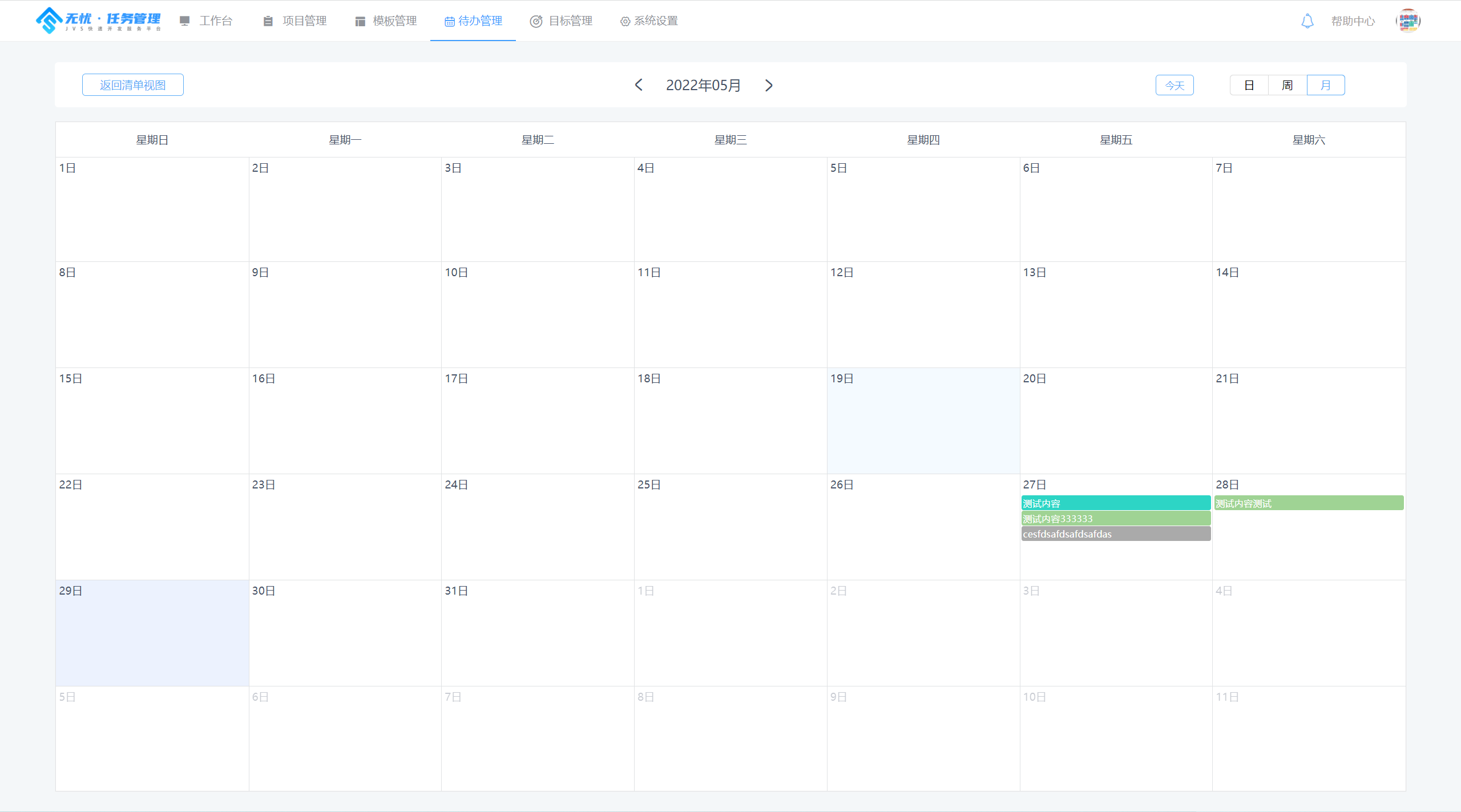Open the gray cesfdsafdsafdsafdas event
This screenshot has height=812, width=1461.
(x=1115, y=534)
